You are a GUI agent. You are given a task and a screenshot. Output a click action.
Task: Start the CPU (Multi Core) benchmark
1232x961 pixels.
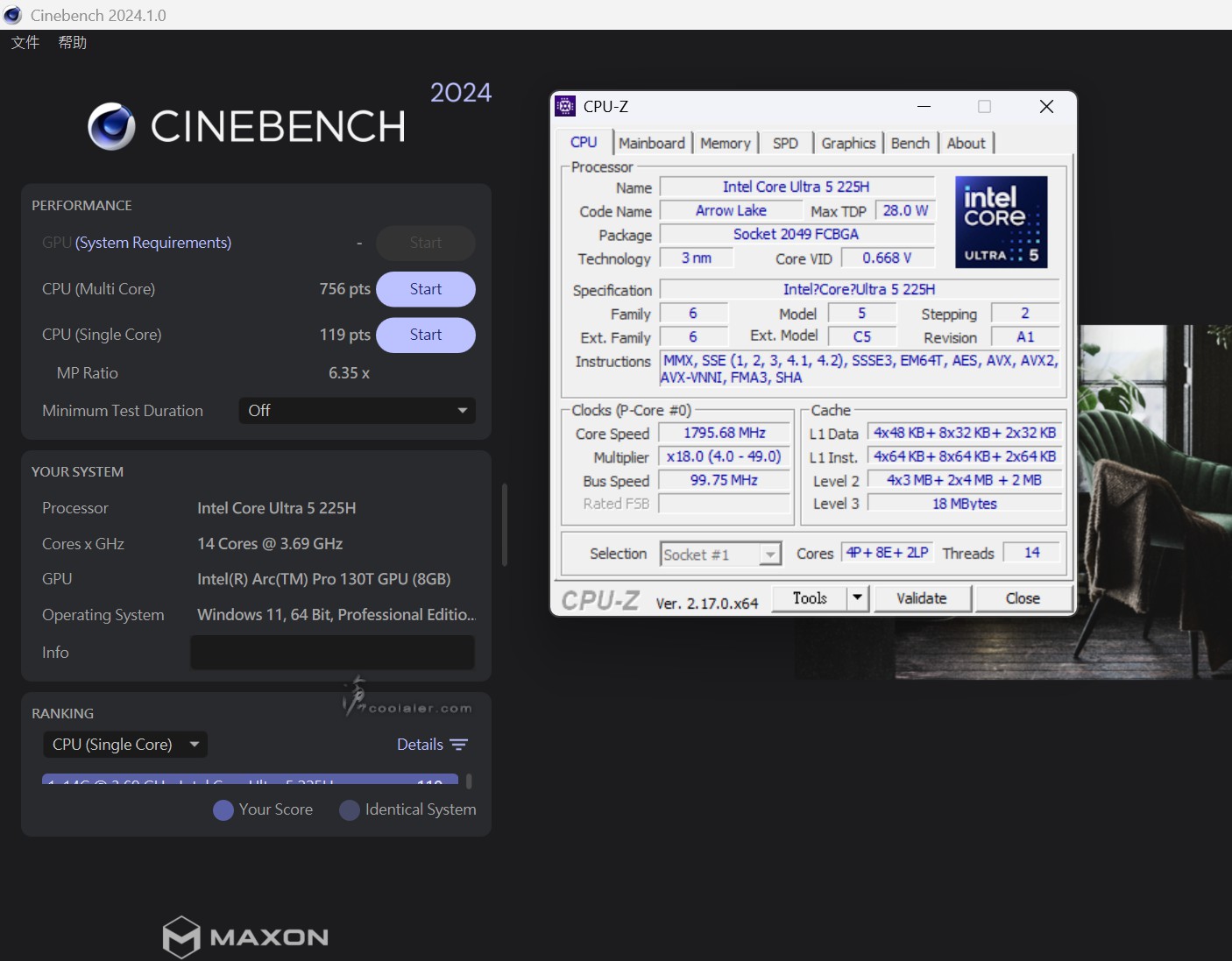[x=425, y=289]
